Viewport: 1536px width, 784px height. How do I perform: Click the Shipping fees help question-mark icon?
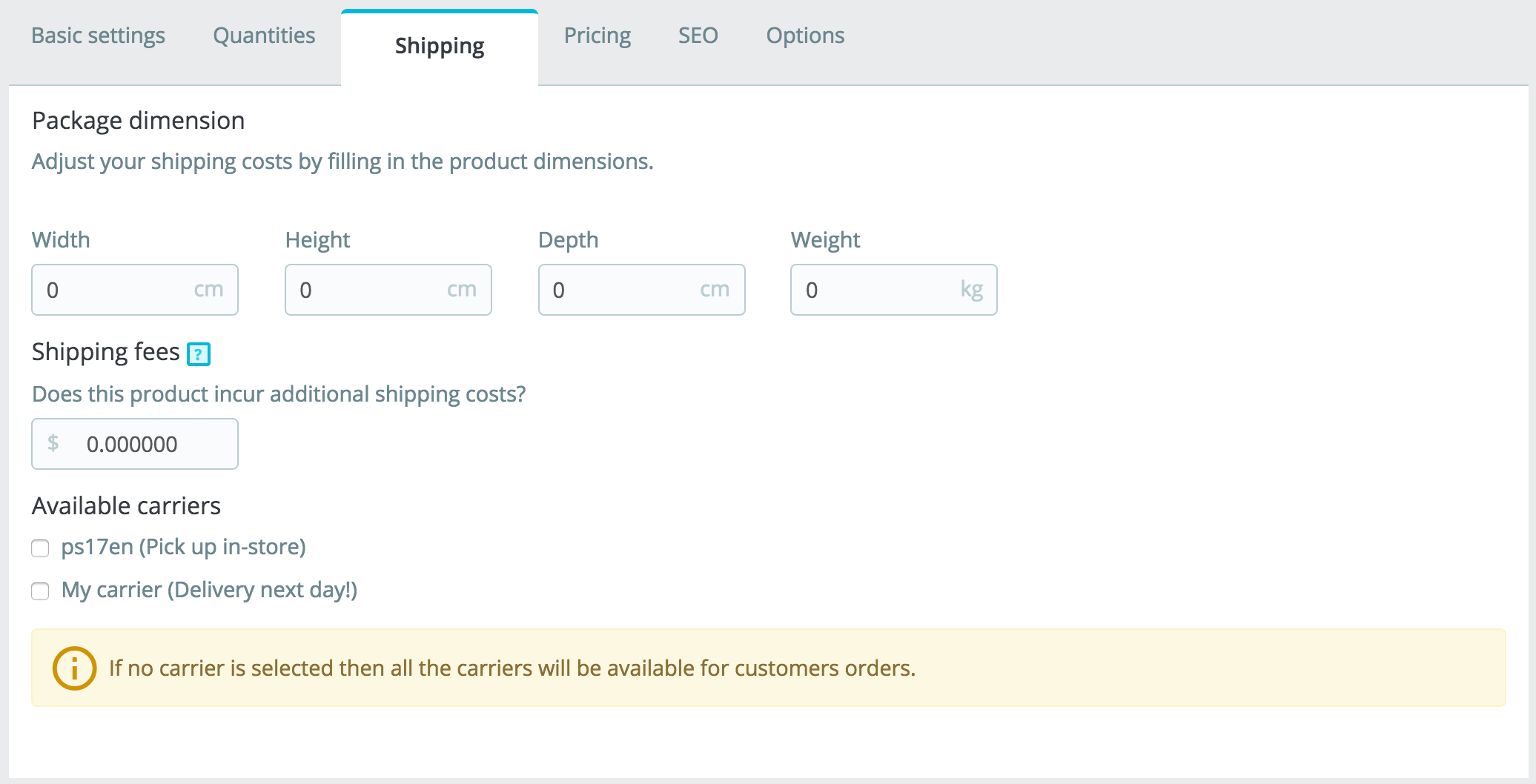click(x=199, y=354)
